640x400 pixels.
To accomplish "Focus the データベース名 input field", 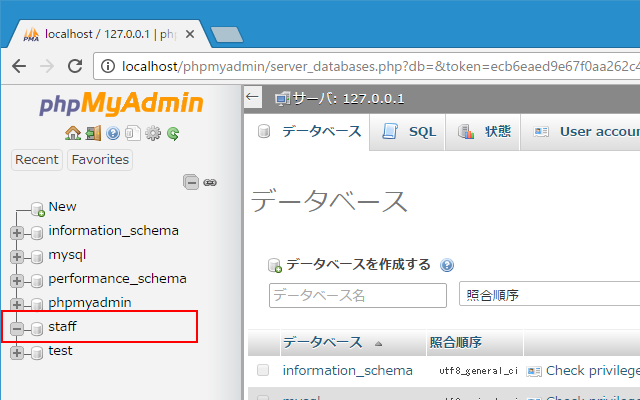I will [358, 295].
